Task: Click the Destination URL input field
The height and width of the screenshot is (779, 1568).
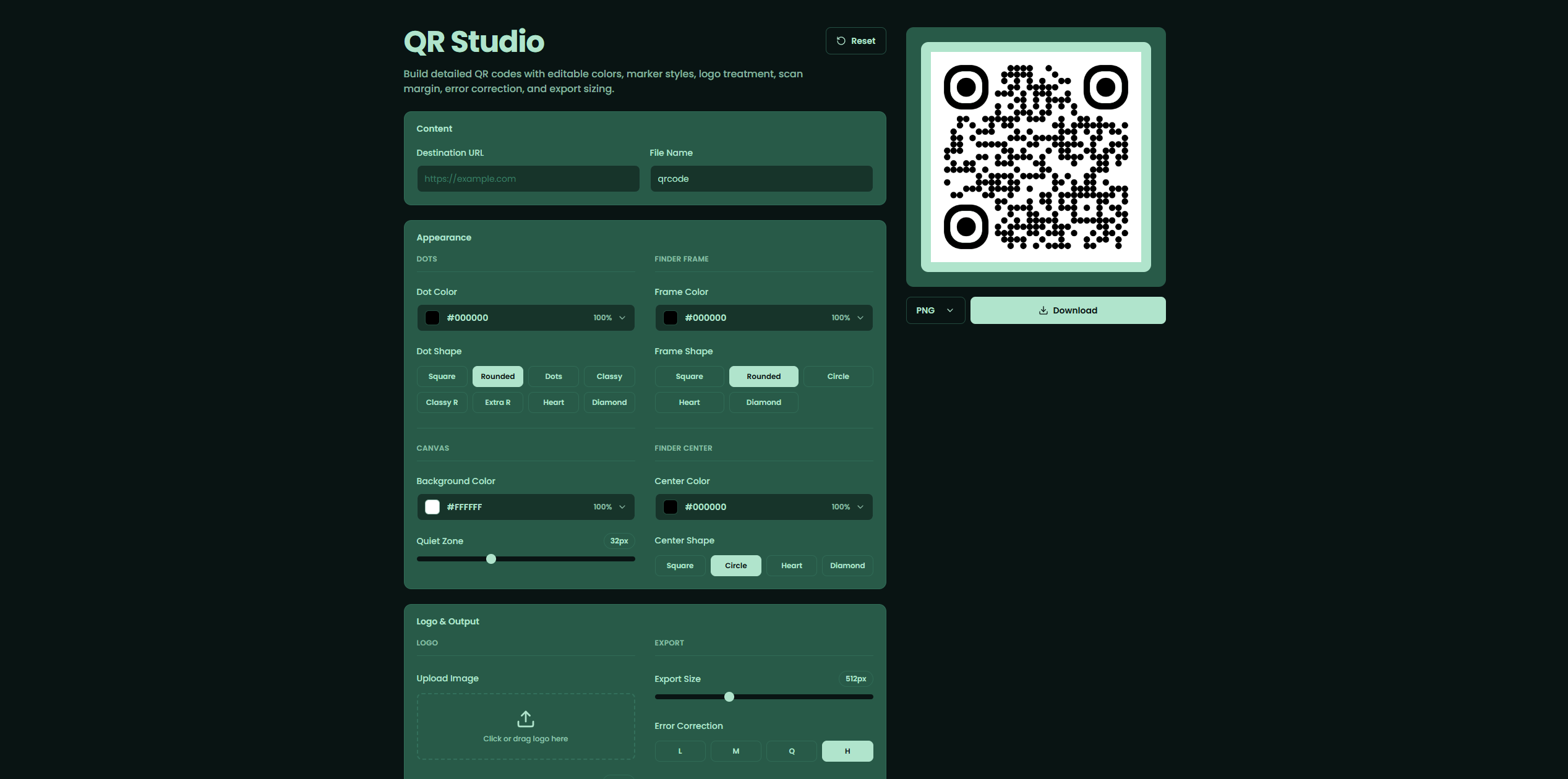Action: pyautogui.click(x=528, y=179)
